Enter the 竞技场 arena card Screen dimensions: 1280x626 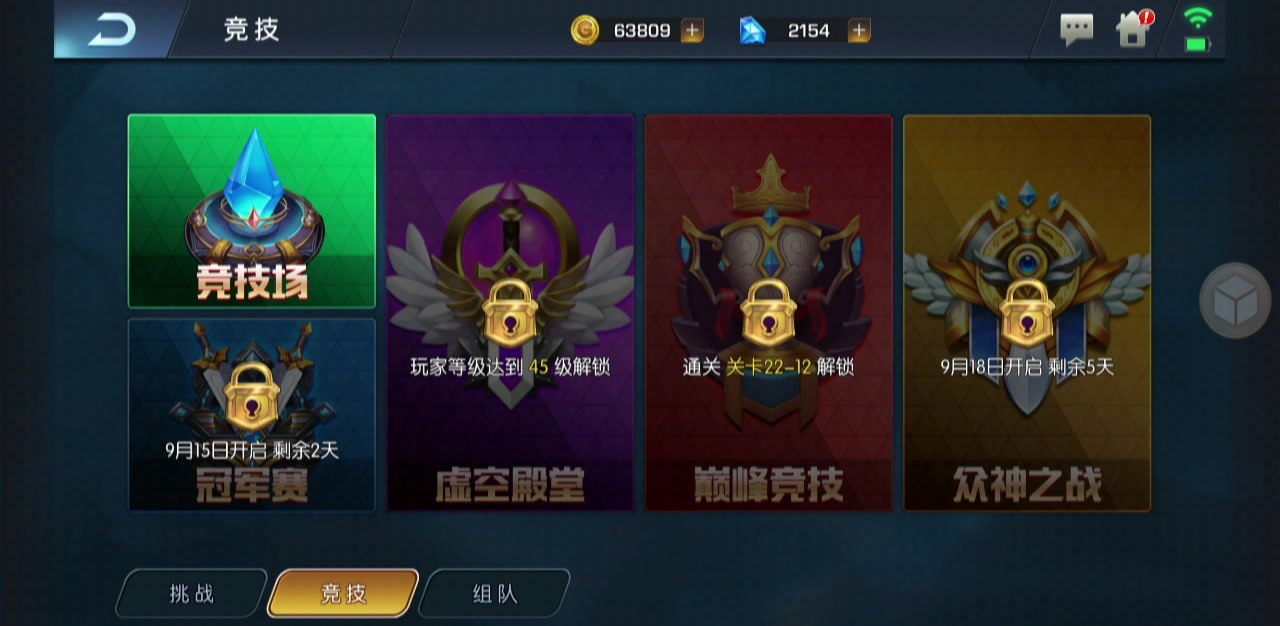[252, 211]
